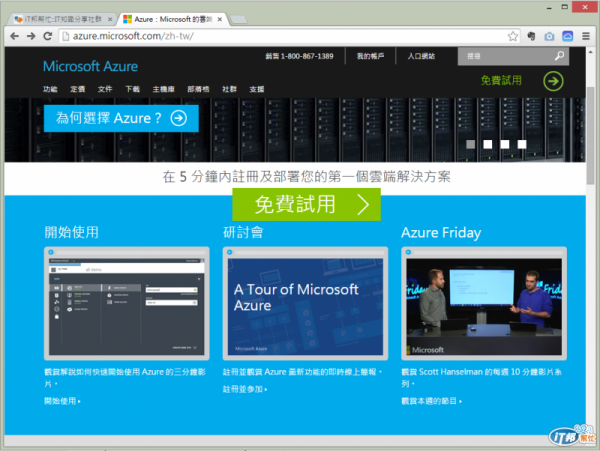Open the Azure Friday video thumbnail
This screenshot has height=451, width=600.
(484, 304)
